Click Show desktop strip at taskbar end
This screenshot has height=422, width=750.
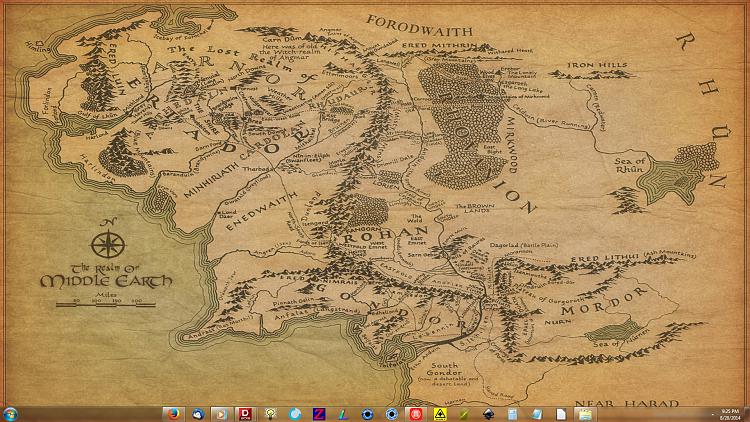click(747, 414)
